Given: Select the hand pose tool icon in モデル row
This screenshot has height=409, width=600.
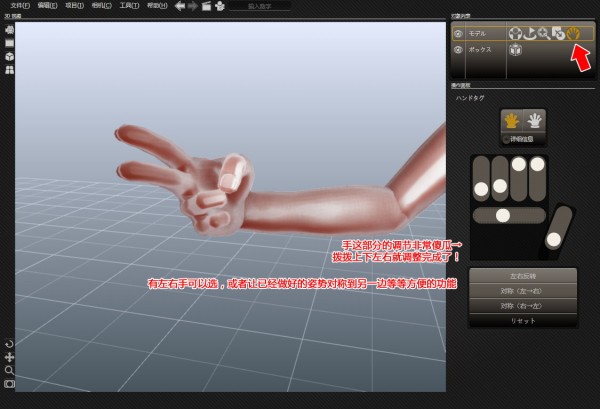Looking at the screenshot, I should [x=573, y=33].
